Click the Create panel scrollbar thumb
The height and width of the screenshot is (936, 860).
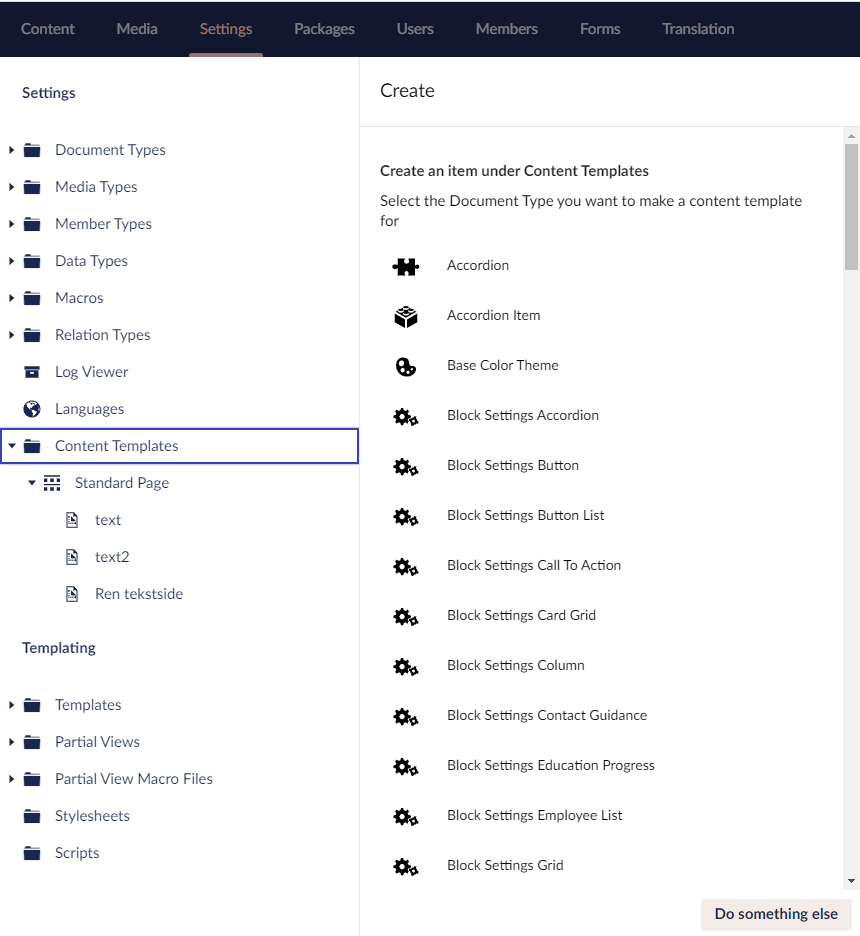[852, 207]
